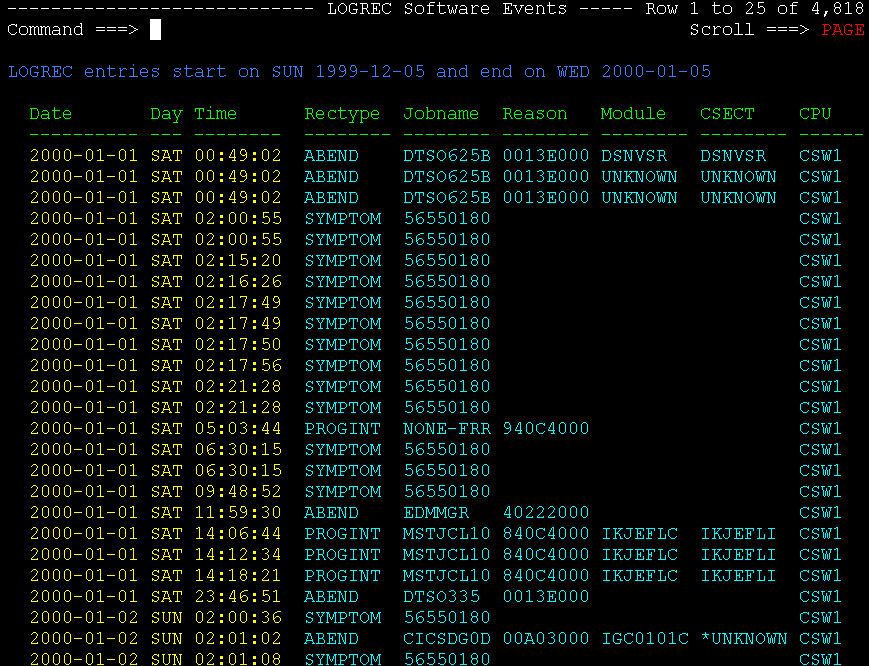Select jobname CICSDG0D
Viewport: 869px width, 666px height.
[x=447, y=639]
